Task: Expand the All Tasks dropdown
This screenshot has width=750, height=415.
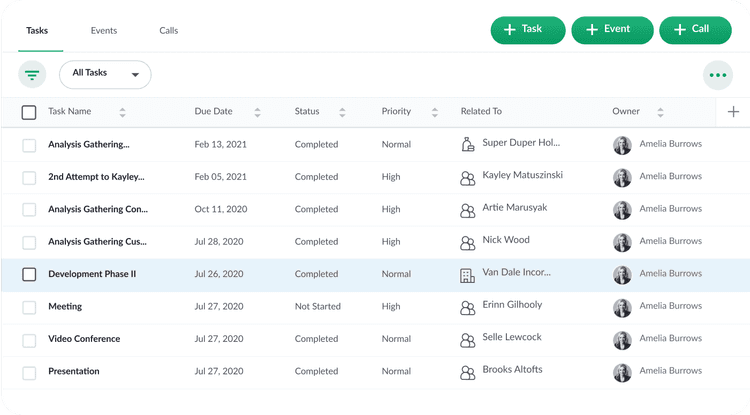Action: pyautogui.click(x=105, y=74)
